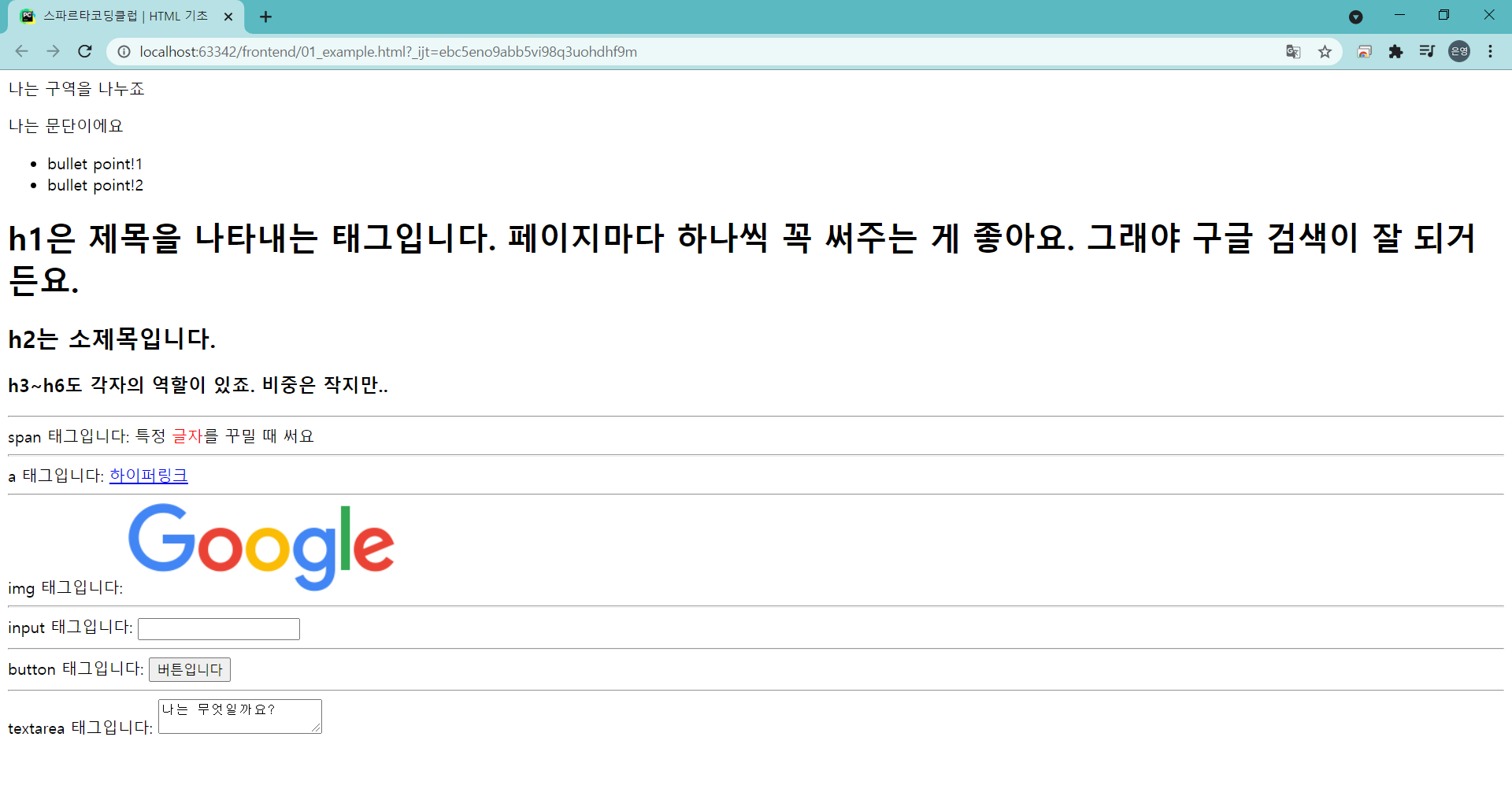The image size is (1512, 811).
Task: Click the textarea 태그입니다 label
Action: [80, 728]
